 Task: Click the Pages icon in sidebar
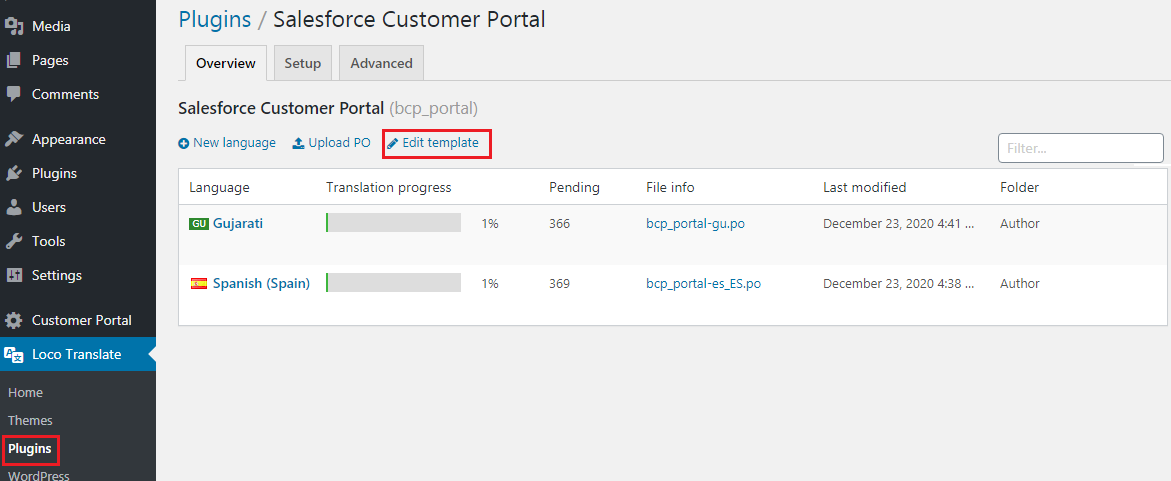(x=14, y=61)
